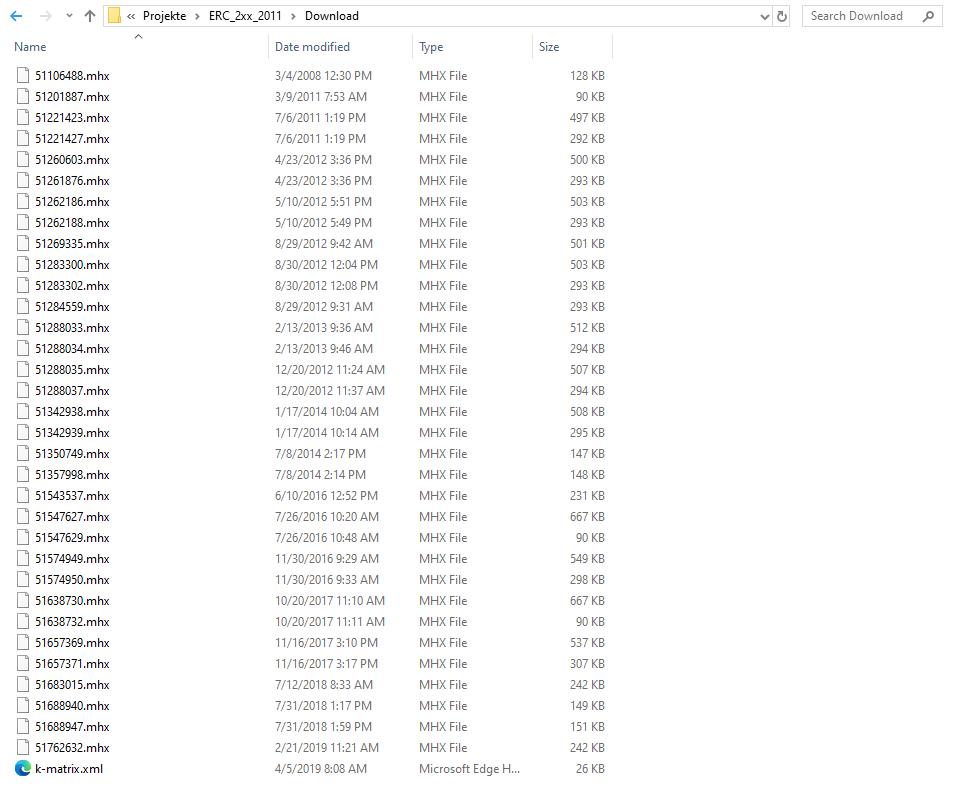Go up one folder level
956x796 pixels.
pos(90,16)
